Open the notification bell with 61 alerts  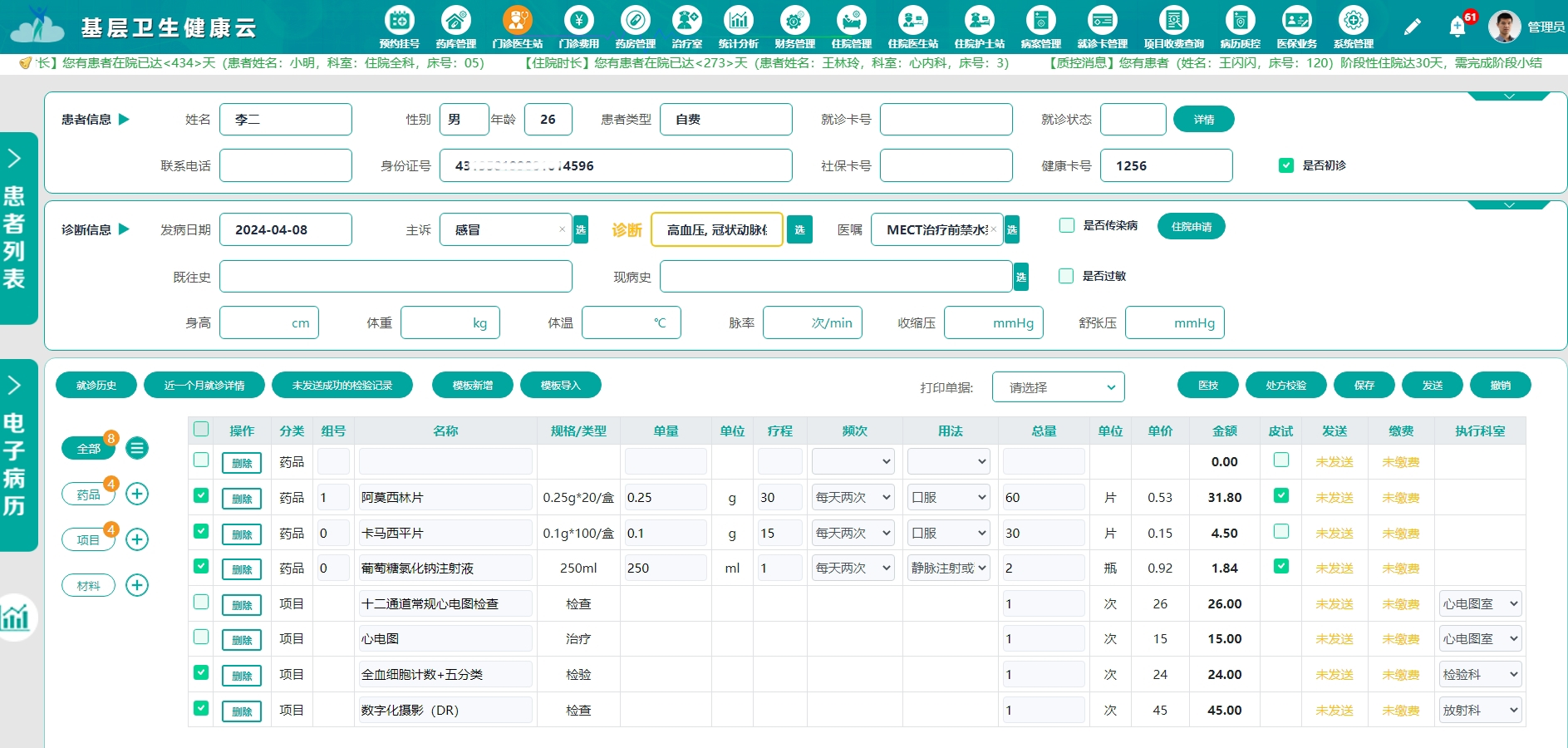point(1457,26)
